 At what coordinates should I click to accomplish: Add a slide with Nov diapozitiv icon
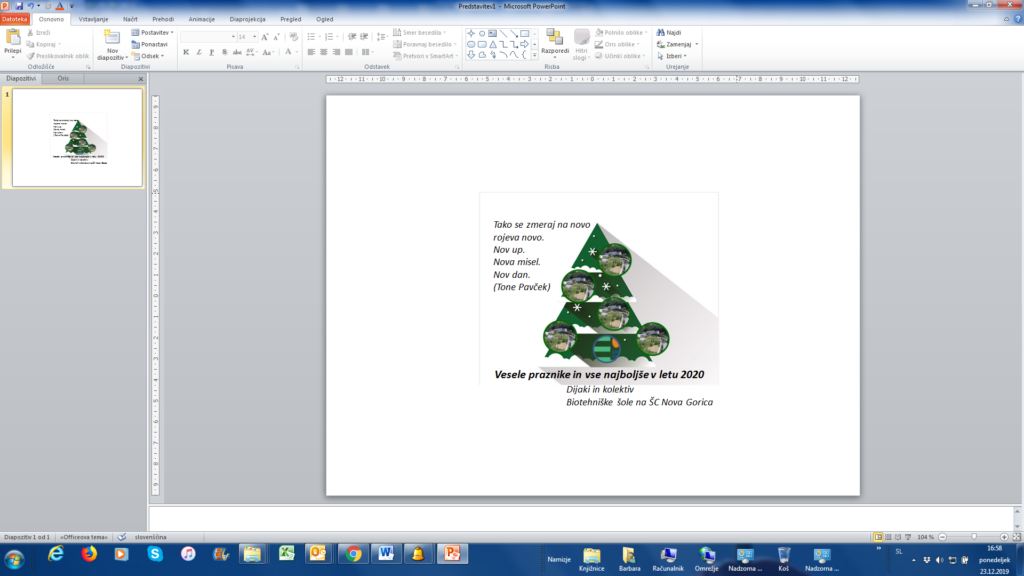point(112,37)
